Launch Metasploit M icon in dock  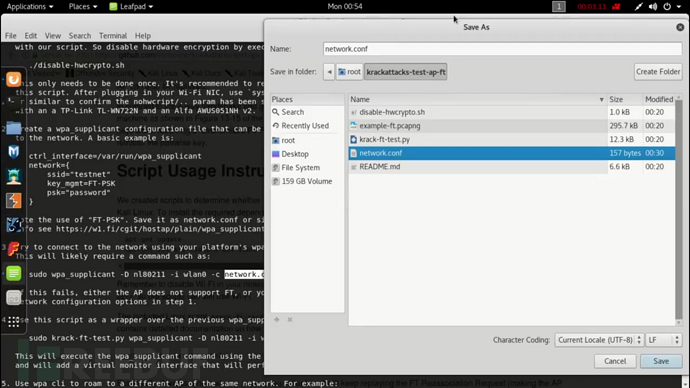point(14,152)
